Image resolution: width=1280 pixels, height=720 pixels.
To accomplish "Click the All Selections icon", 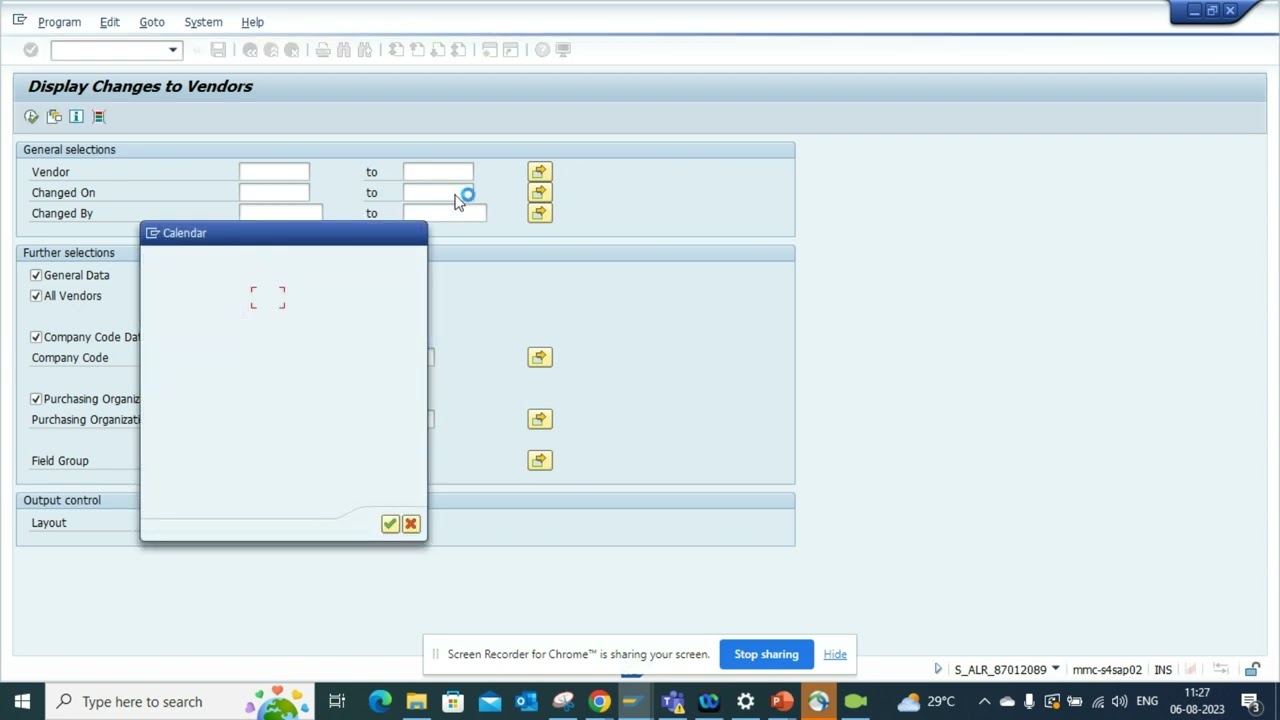I will (x=99, y=117).
